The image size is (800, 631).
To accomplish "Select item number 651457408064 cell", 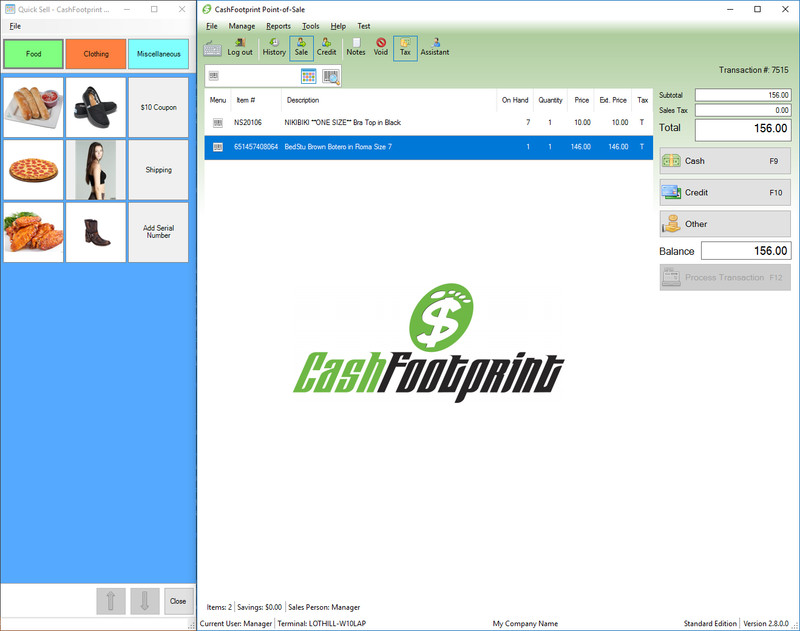I will coord(256,147).
